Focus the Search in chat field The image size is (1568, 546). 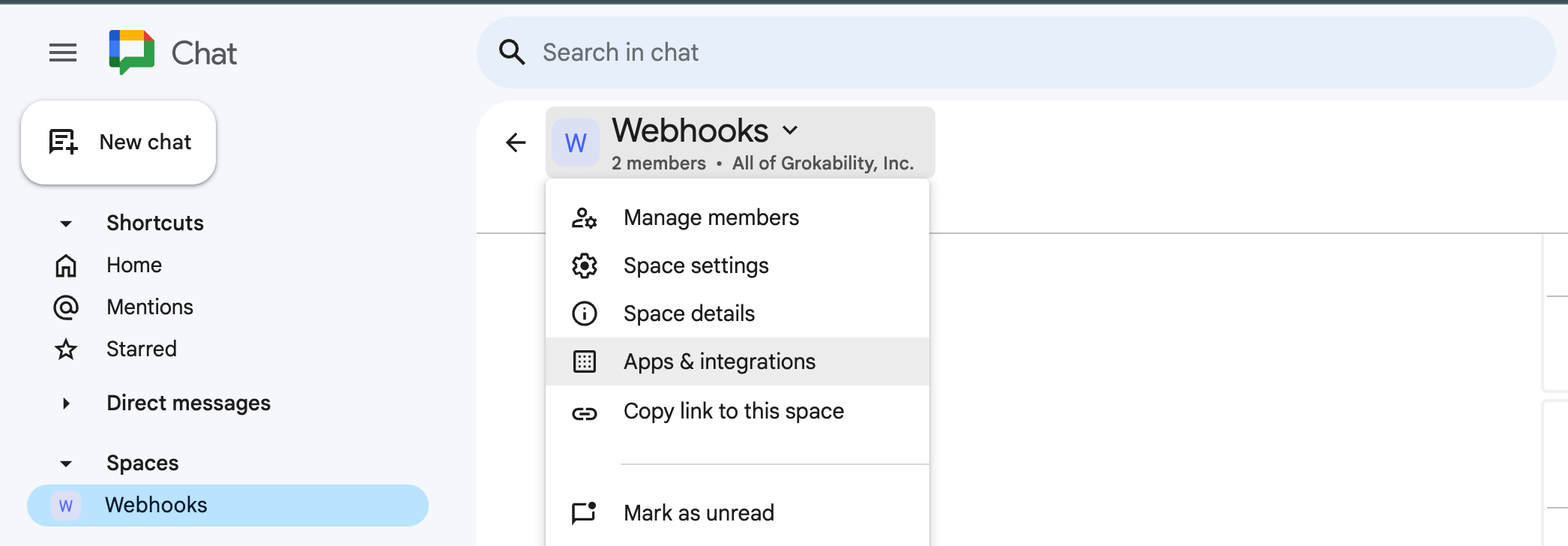tap(1016, 52)
